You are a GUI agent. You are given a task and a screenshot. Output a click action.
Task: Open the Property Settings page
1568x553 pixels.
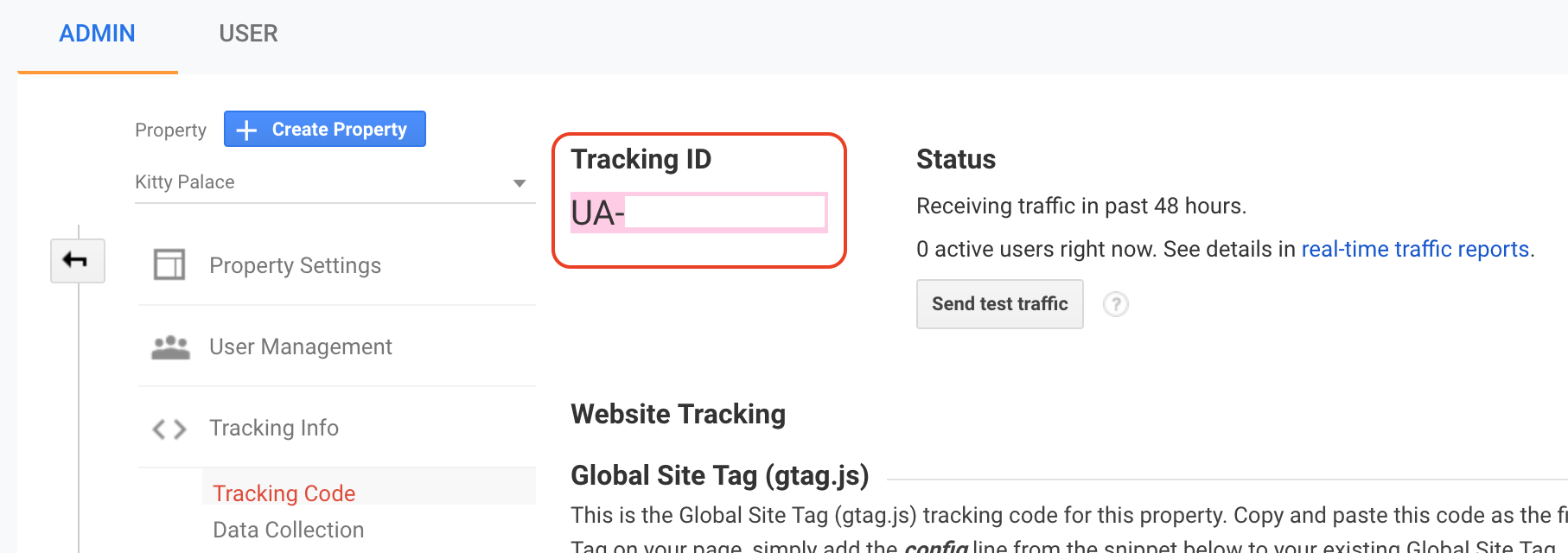[294, 264]
